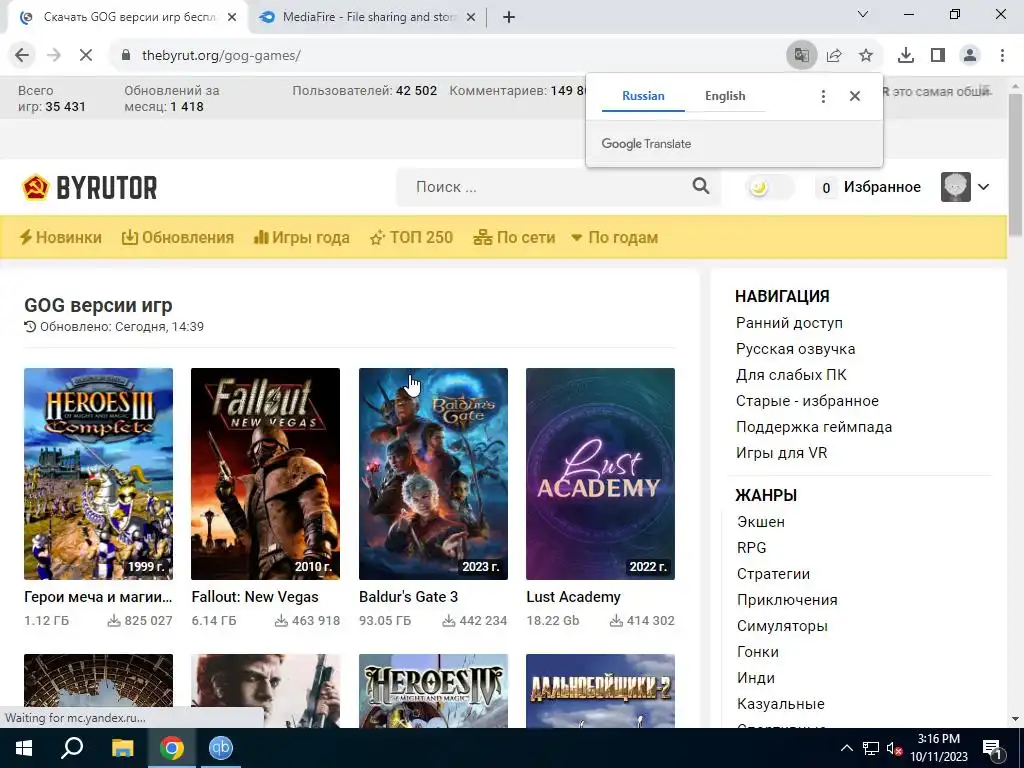The width and height of the screenshot is (1024, 768).
Task: Open Heroes III Complete cover thumbnail
Action: point(99,473)
